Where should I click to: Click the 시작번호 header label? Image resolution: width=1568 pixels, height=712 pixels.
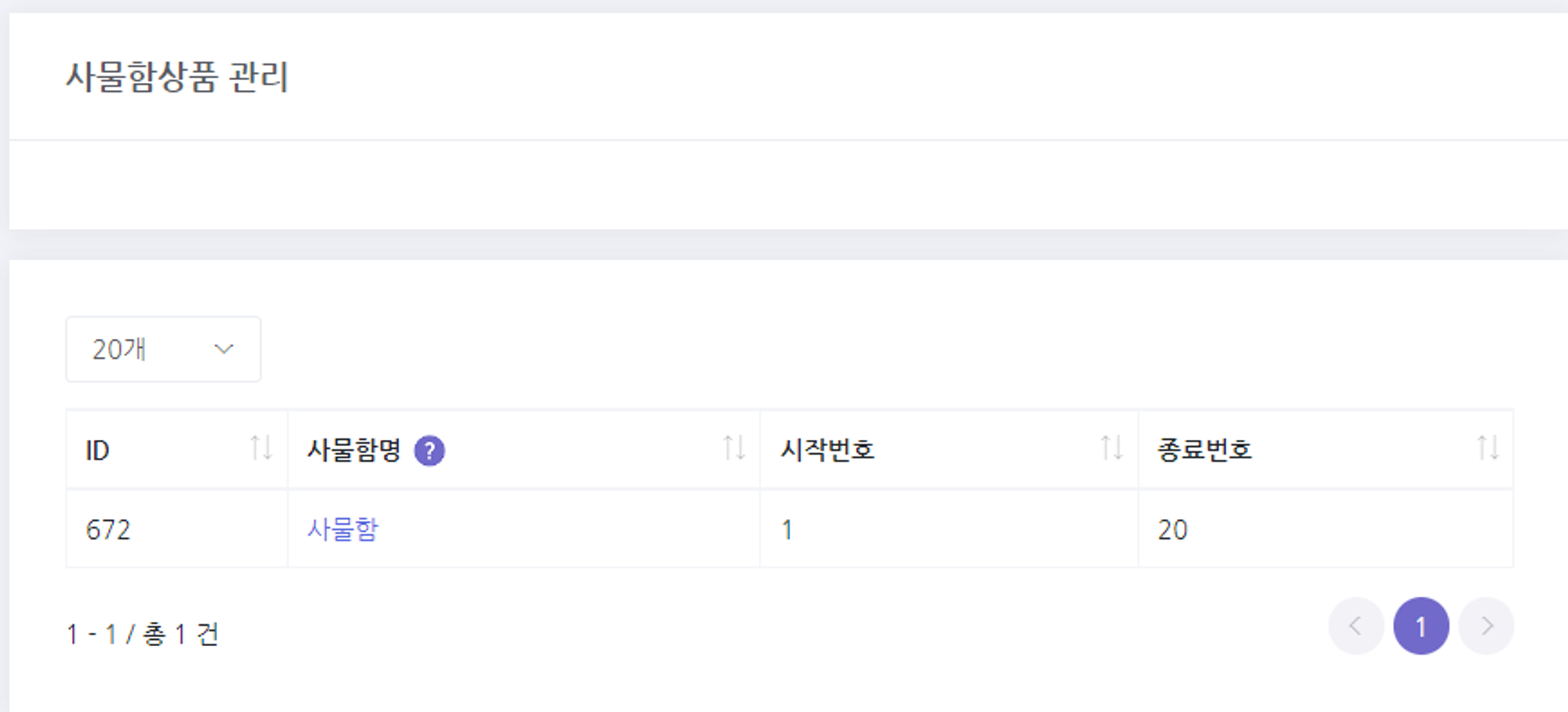point(827,450)
